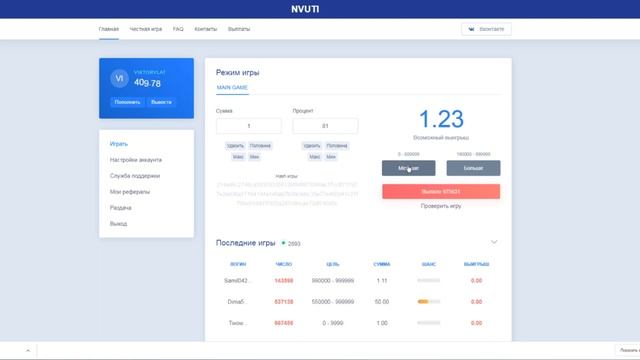Open Раздача in the sidebar
This screenshot has width=640, height=360.
120,208
